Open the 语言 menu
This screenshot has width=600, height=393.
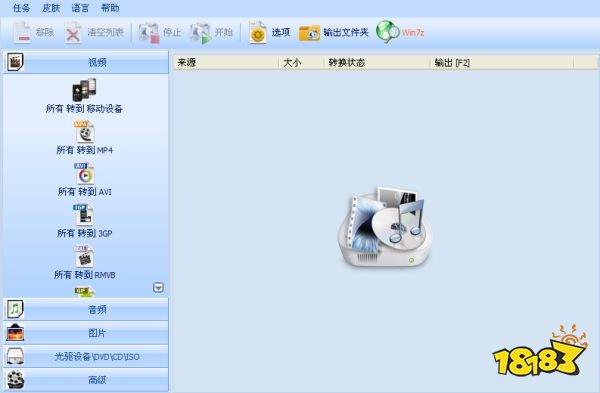[80, 8]
